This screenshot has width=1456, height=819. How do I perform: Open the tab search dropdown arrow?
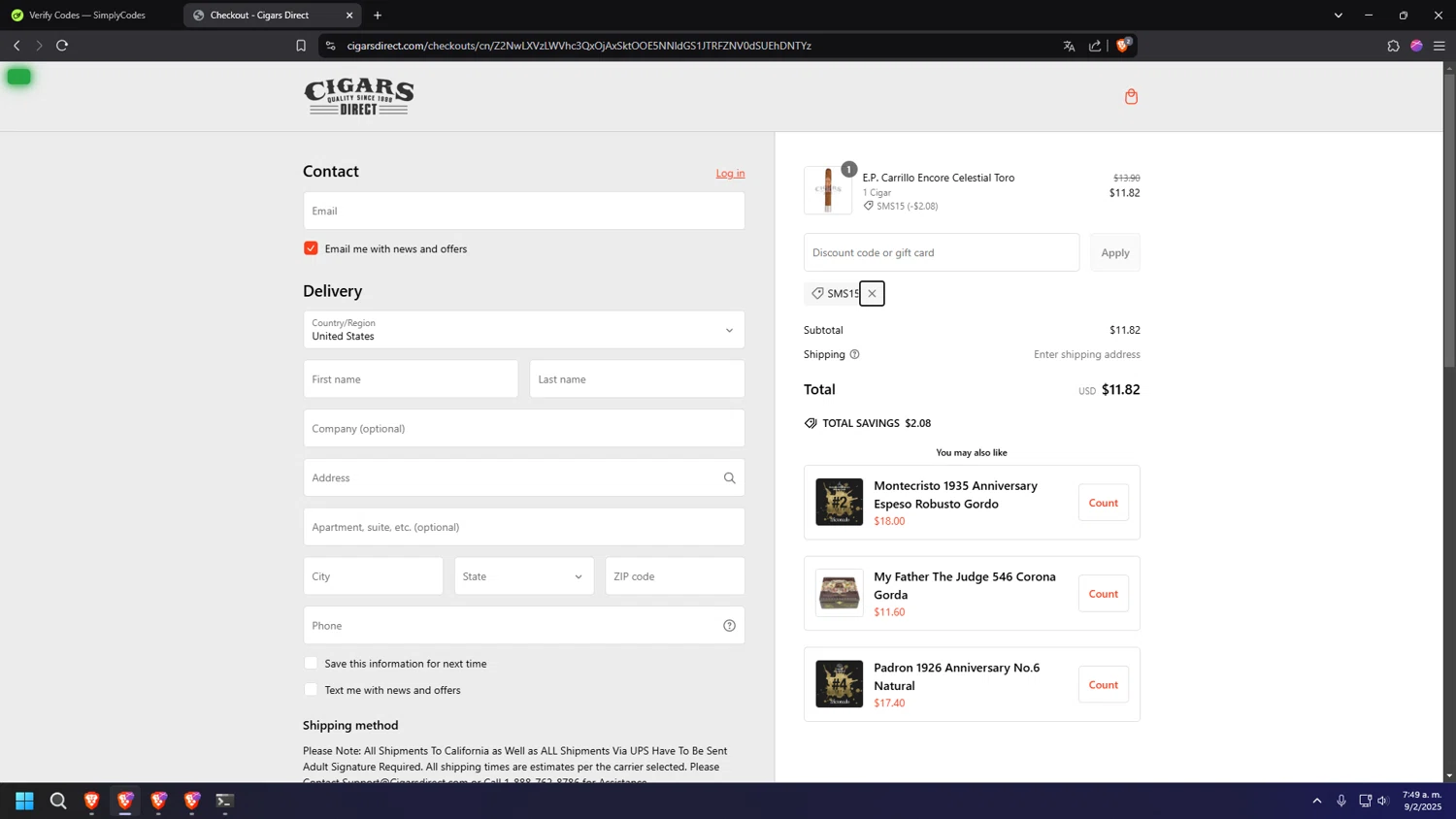(1338, 15)
